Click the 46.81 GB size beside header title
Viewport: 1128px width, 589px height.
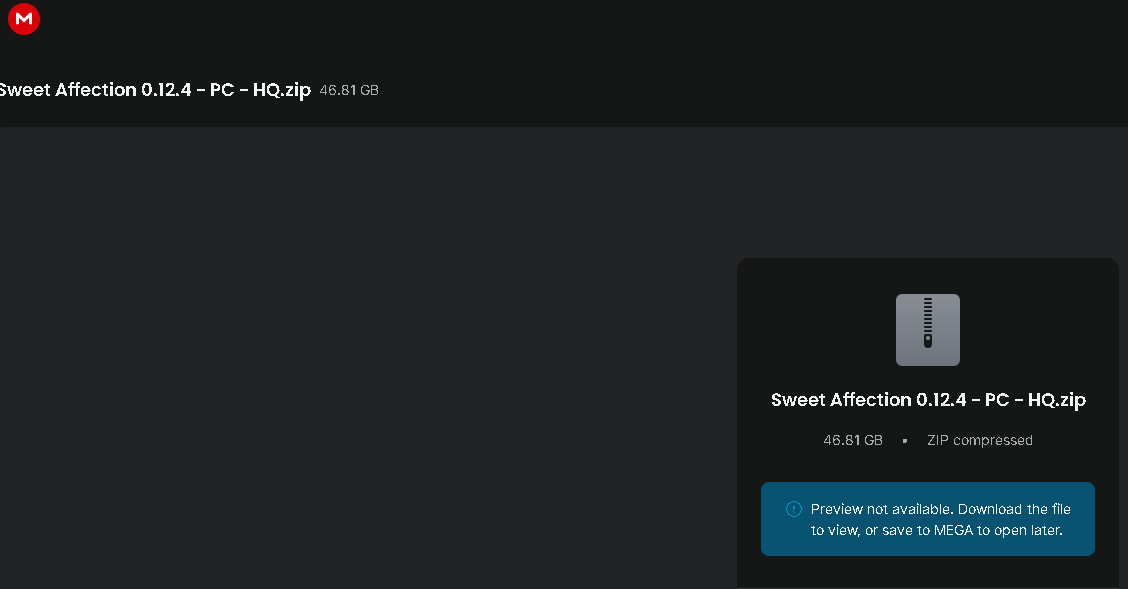[349, 91]
